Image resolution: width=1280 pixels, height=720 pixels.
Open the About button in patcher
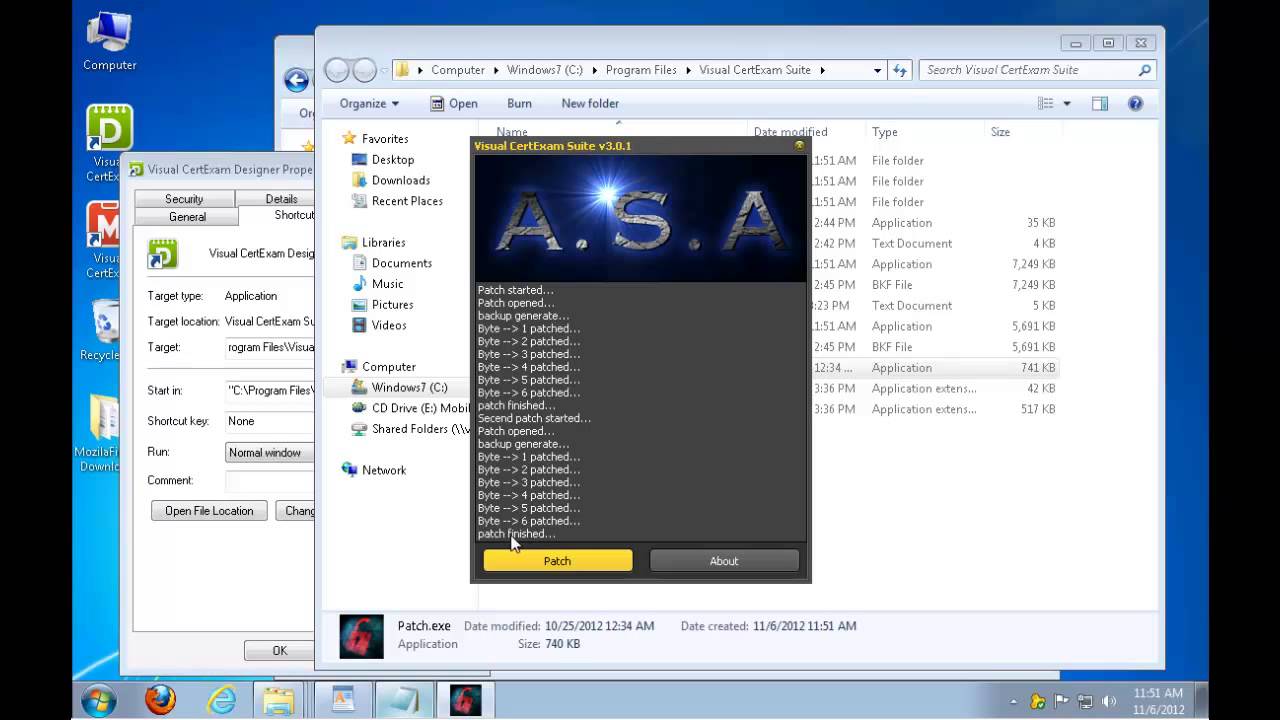pos(724,561)
